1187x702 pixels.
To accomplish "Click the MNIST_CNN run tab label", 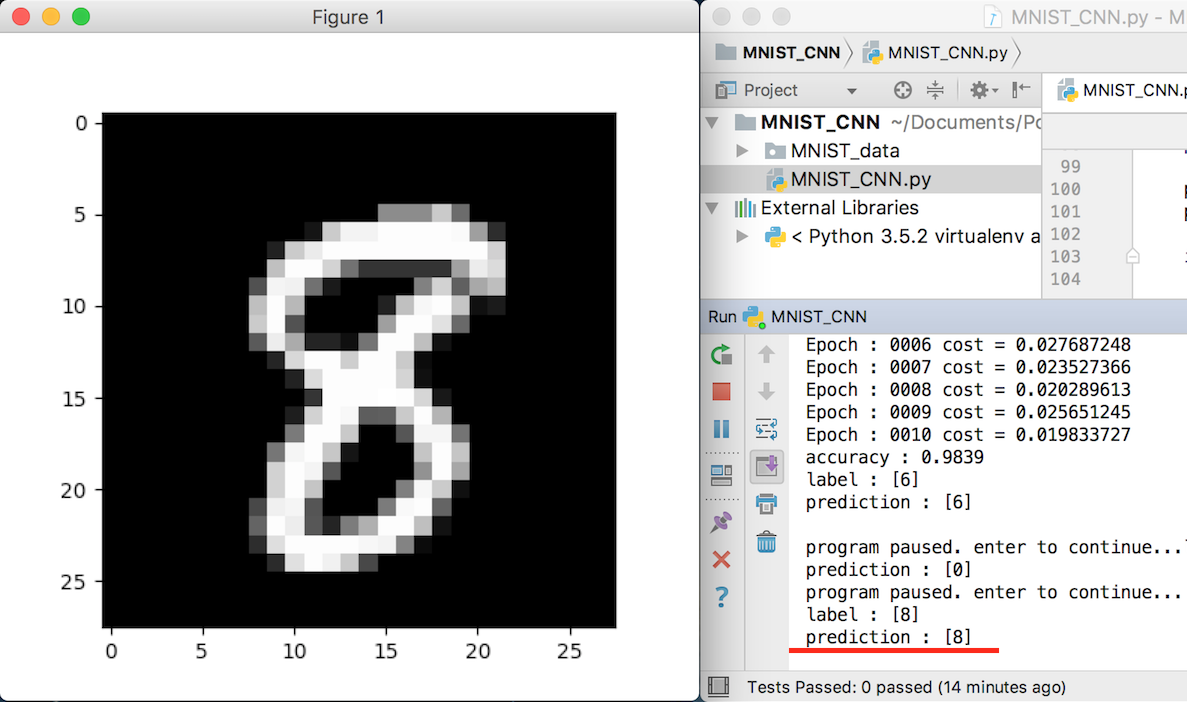I will tap(818, 317).
